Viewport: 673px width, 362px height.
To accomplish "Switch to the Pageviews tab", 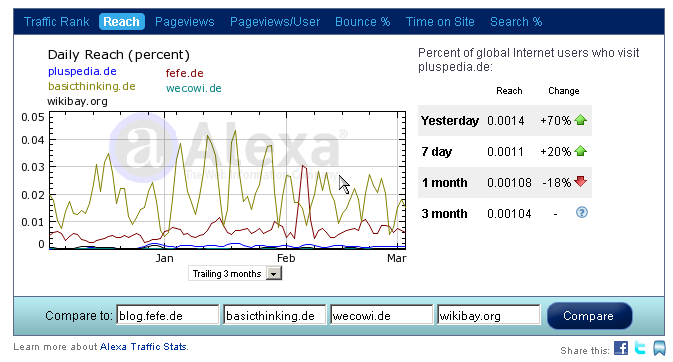I will [185, 22].
